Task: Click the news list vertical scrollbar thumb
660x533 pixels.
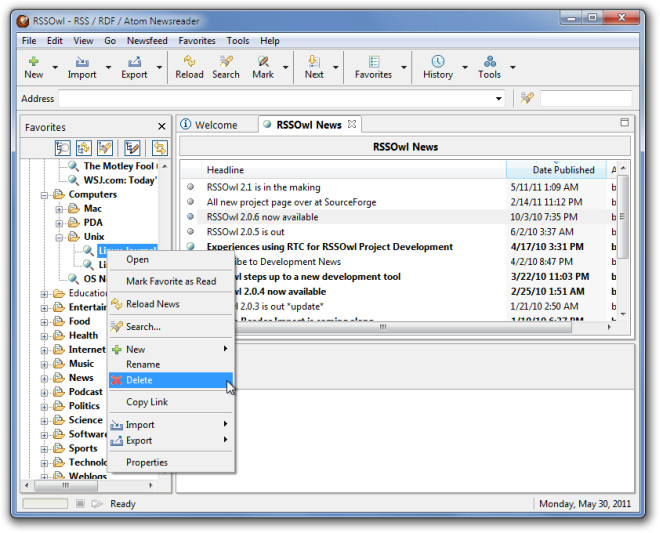Action: 623,217
